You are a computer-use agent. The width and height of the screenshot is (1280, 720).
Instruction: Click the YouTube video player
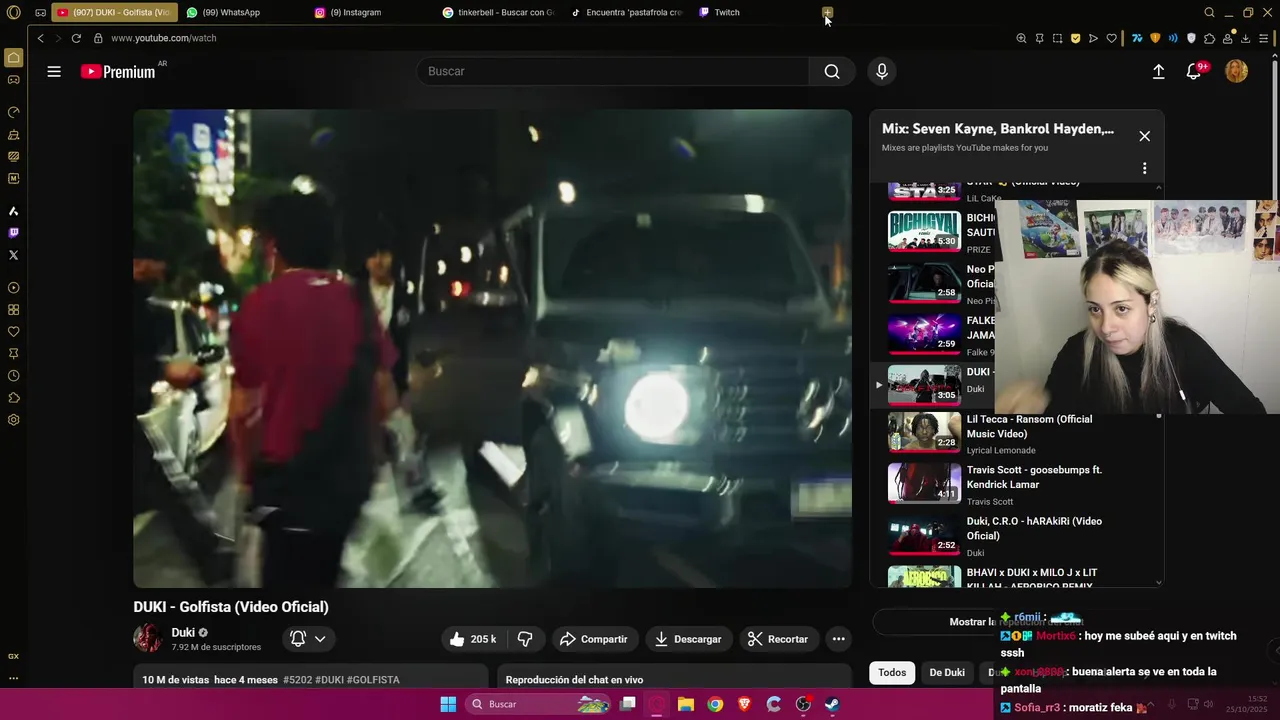click(492, 348)
